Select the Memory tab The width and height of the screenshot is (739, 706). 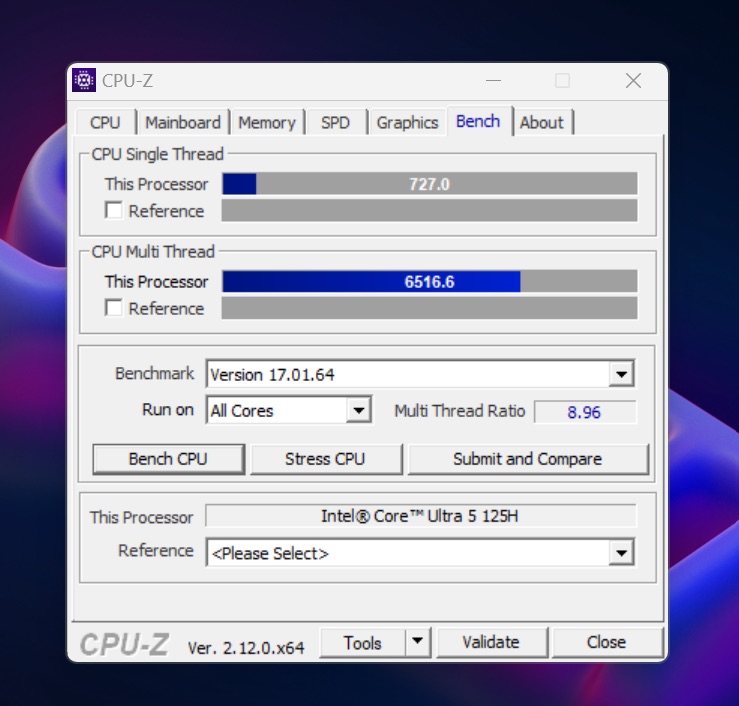267,123
